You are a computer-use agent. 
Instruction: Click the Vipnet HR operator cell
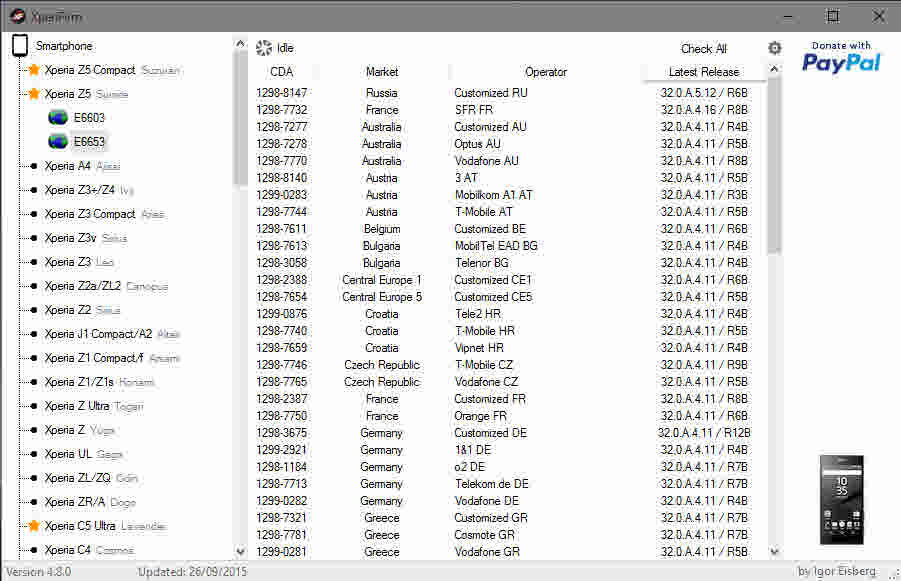coord(479,348)
